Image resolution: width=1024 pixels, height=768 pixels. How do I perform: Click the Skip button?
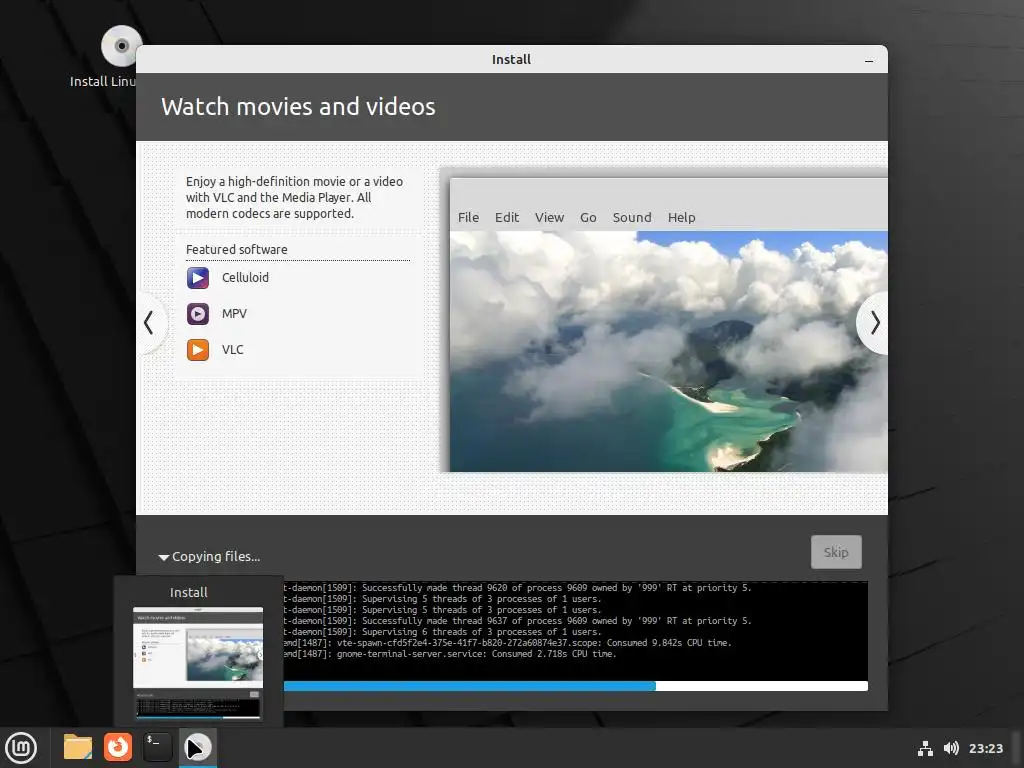pos(836,552)
